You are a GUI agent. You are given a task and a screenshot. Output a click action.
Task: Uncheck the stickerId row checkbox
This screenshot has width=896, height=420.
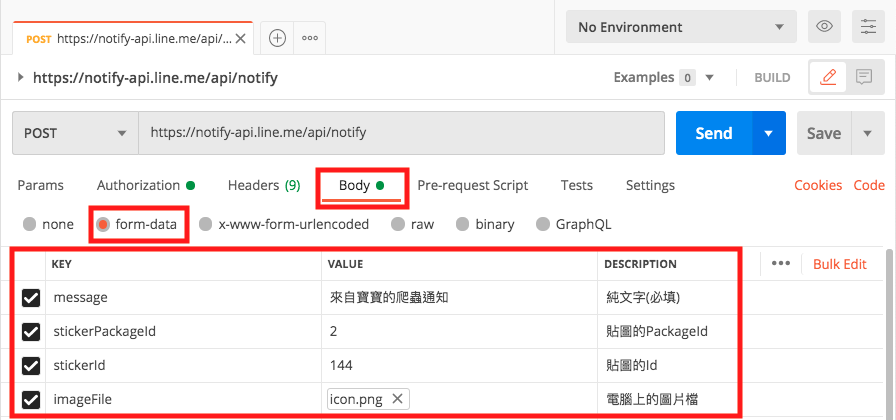click(x=30, y=366)
